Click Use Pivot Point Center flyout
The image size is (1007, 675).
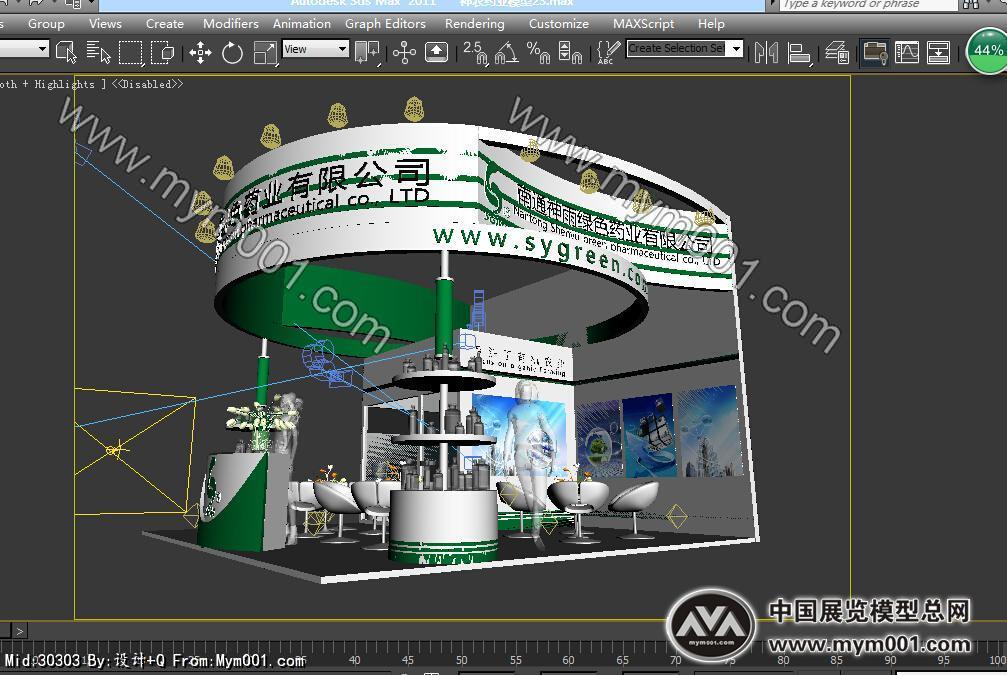click(x=367, y=52)
